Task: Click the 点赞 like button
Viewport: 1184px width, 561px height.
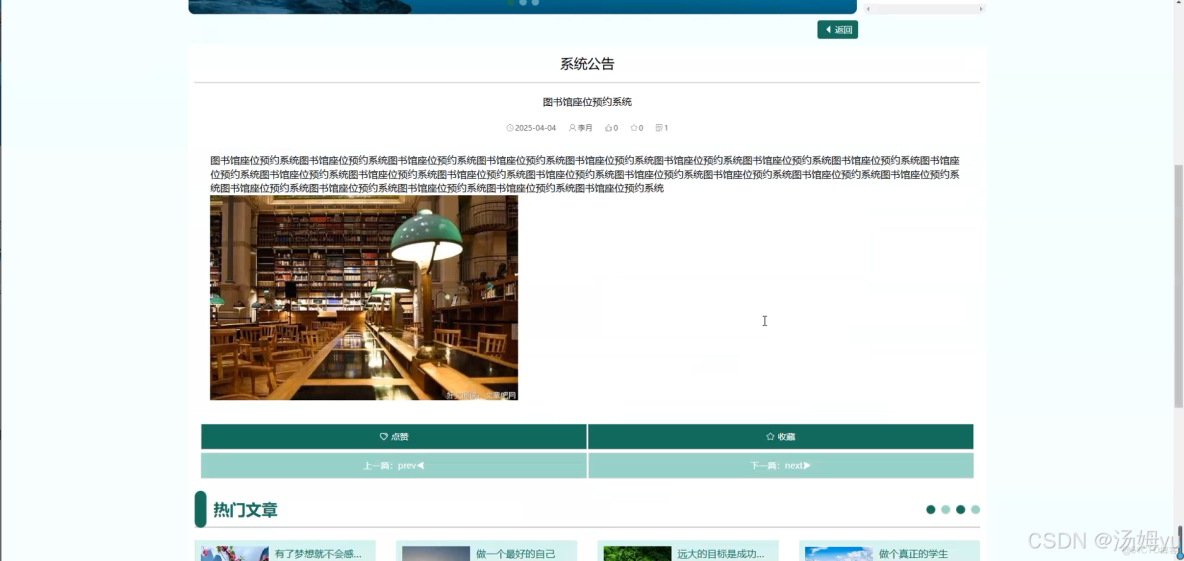Action: click(393, 436)
